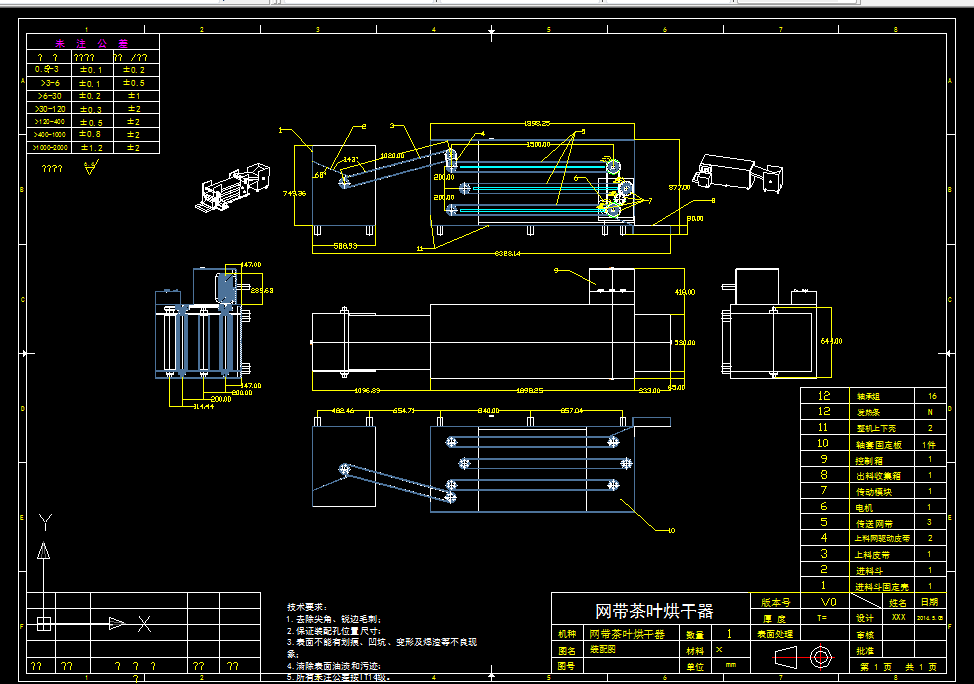Click the 143° angle dimension
This screenshot has height=684, width=974.
click(x=350, y=160)
